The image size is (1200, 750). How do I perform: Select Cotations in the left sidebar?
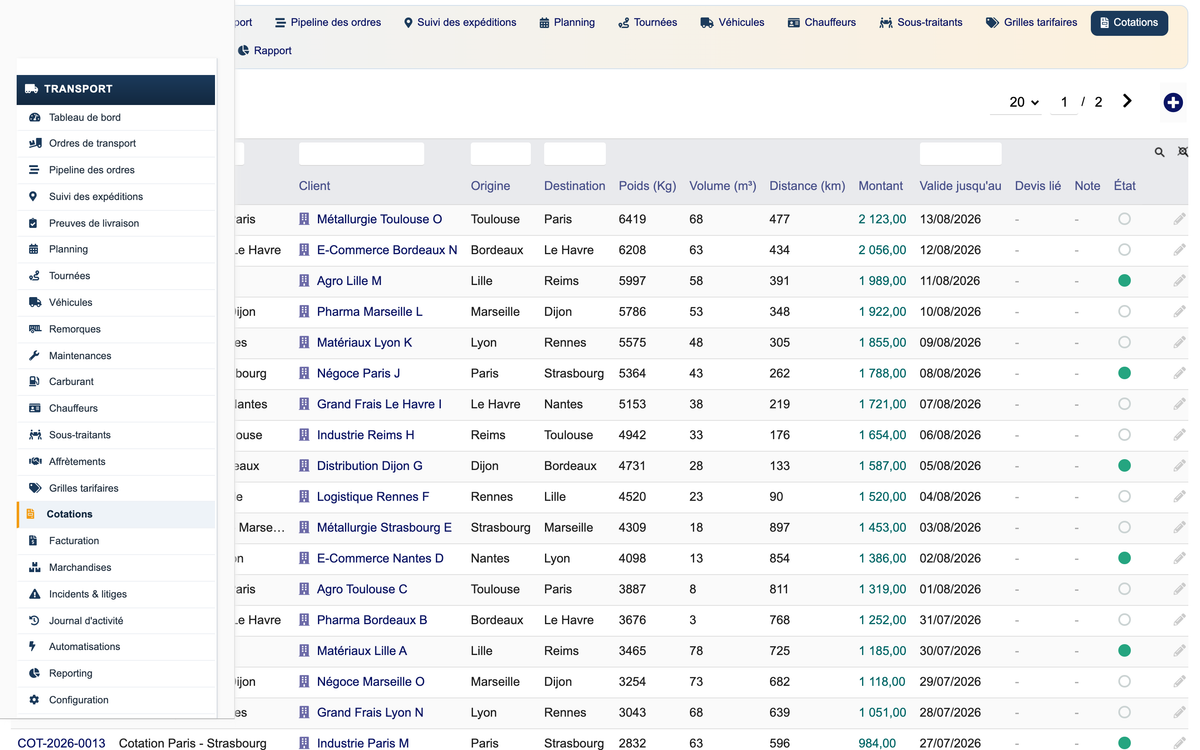click(116, 514)
